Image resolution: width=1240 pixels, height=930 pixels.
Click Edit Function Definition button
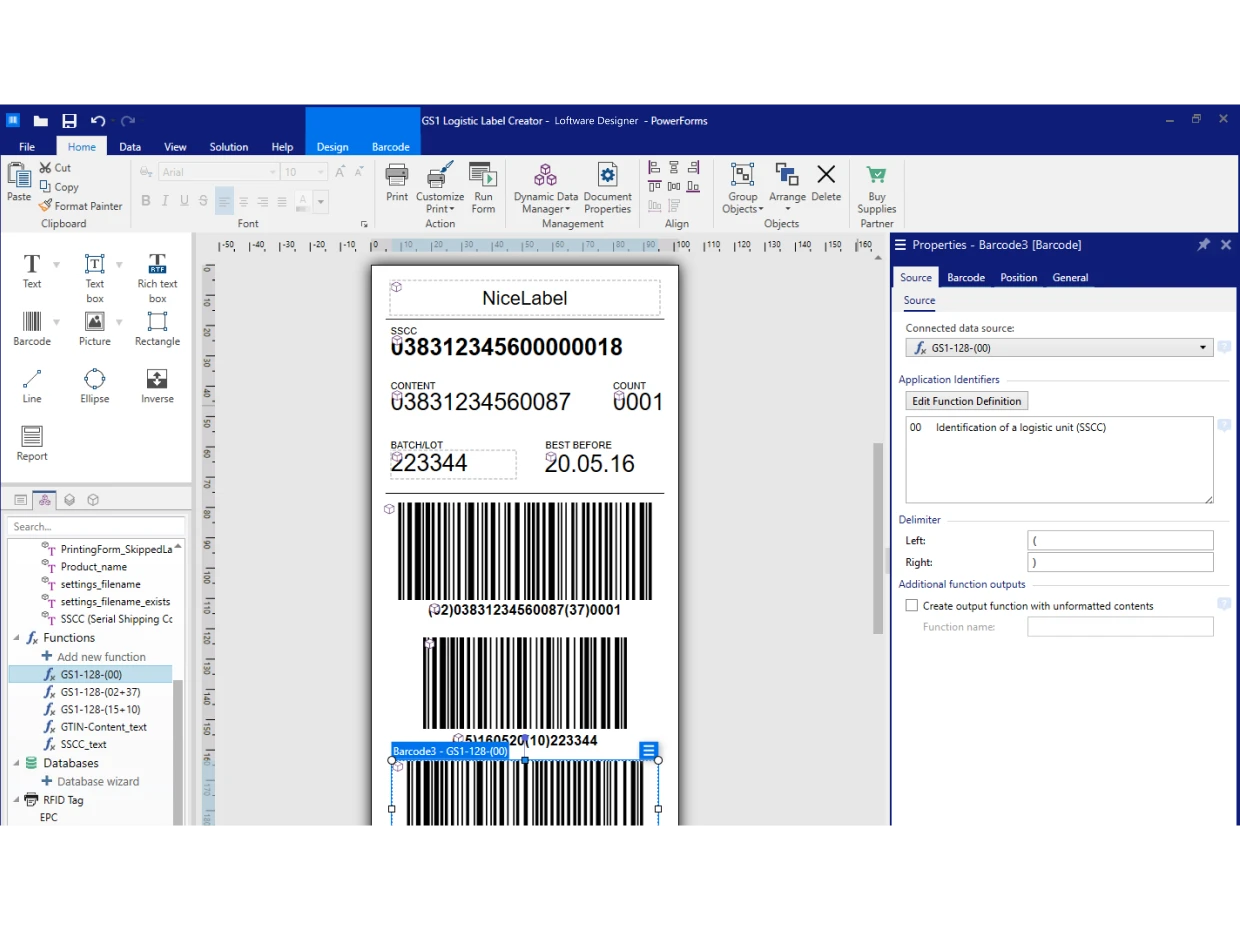tap(966, 401)
